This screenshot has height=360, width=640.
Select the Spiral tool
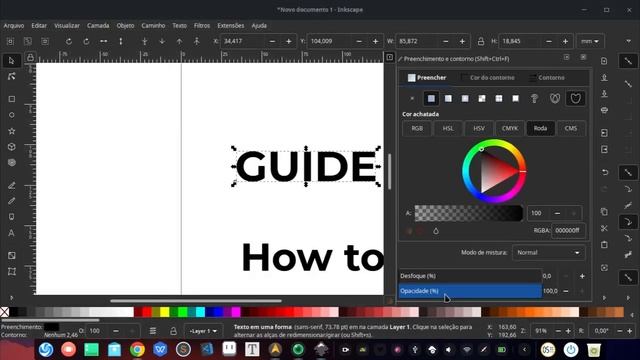point(11,162)
